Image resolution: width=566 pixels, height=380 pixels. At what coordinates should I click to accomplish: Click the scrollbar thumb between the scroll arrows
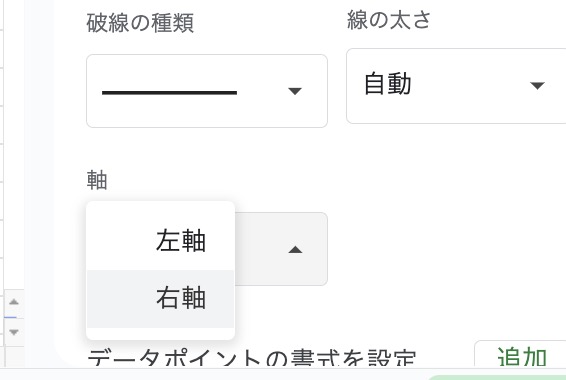[x=10, y=317]
